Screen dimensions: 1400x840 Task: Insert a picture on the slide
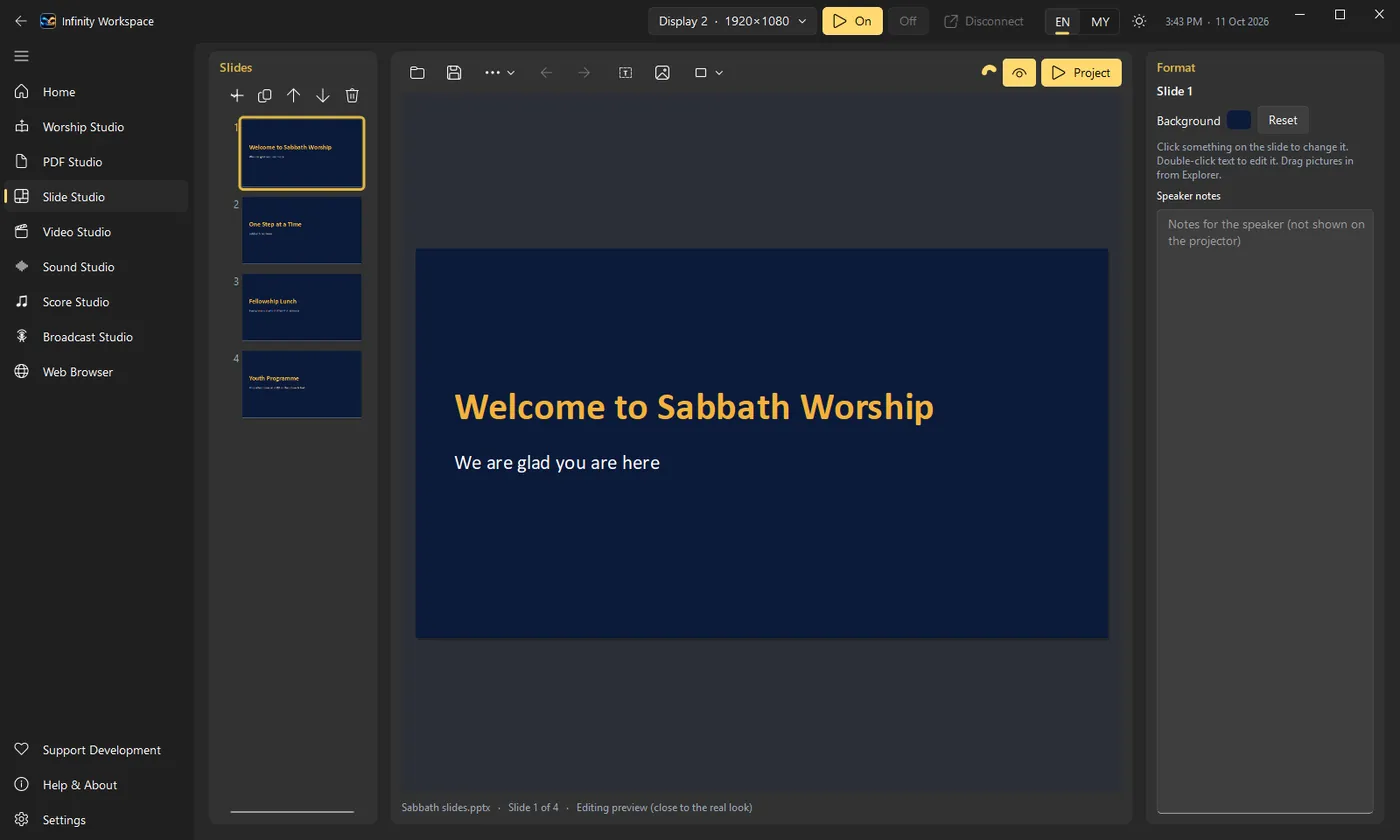click(662, 73)
